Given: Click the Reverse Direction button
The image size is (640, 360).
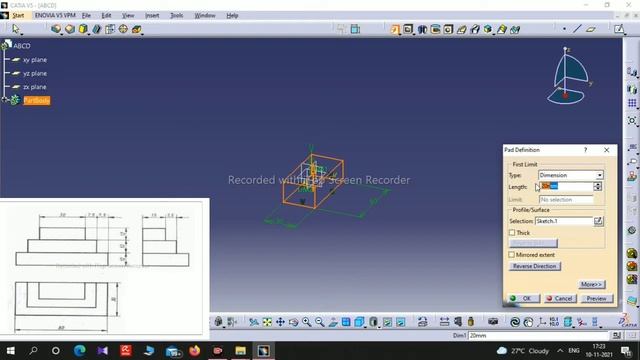Looking at the screenshot, I should [535, 266].
